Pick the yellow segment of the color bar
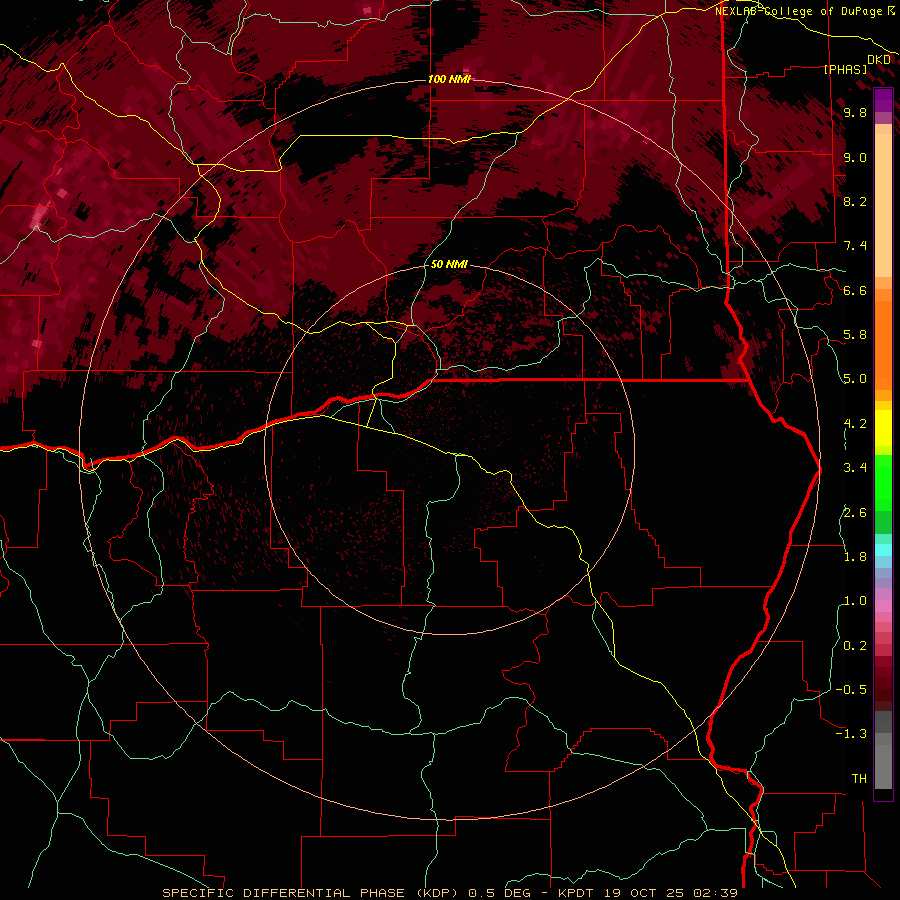Viewport: 900px width, 900px height. point(883,428)
